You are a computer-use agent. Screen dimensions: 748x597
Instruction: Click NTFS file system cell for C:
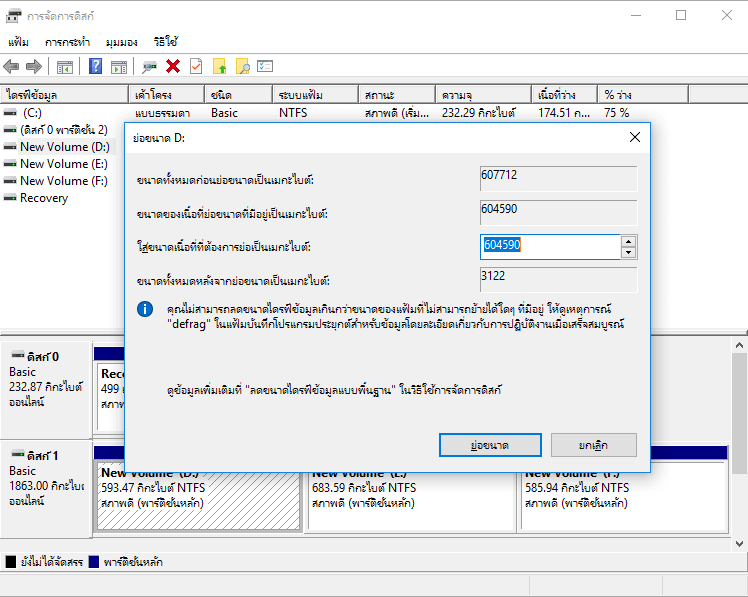(x=293, y=113)
